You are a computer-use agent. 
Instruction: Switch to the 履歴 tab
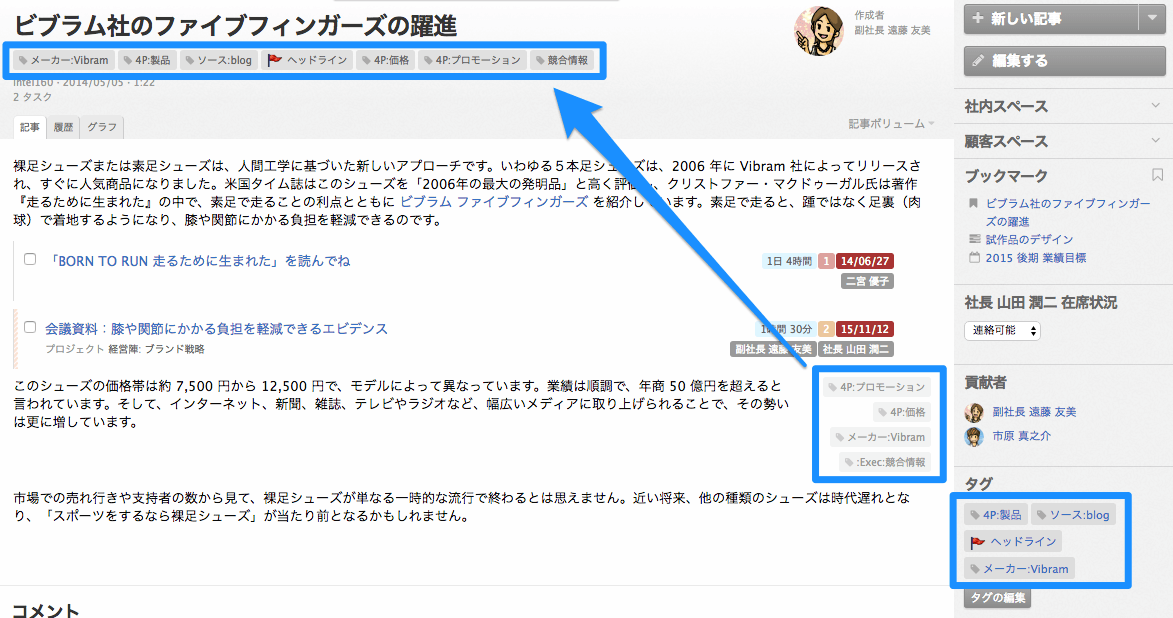pyautogui.click(x=63, y=127)
